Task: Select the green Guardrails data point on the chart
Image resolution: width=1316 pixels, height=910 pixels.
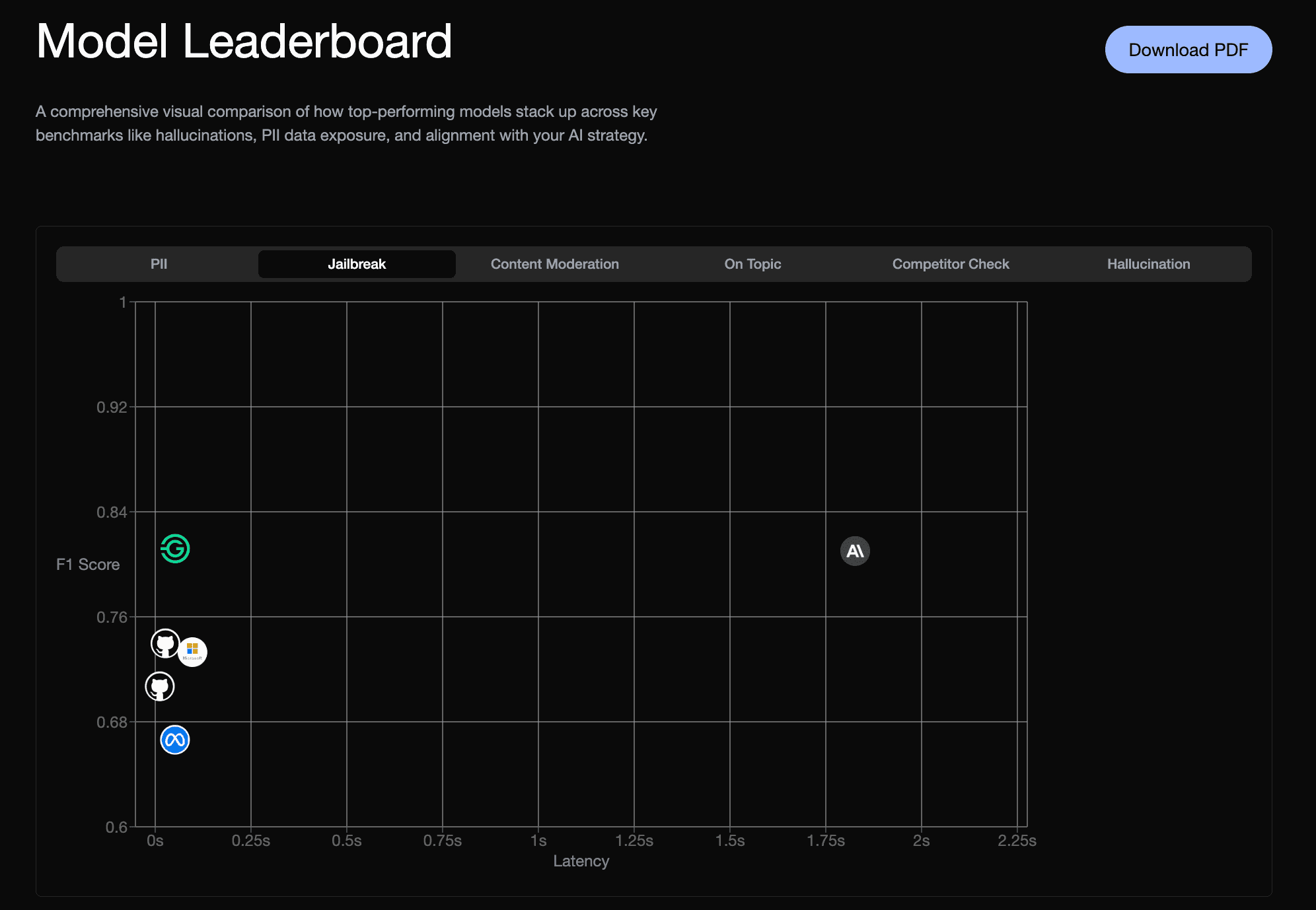Action: [x=174, y=549]
